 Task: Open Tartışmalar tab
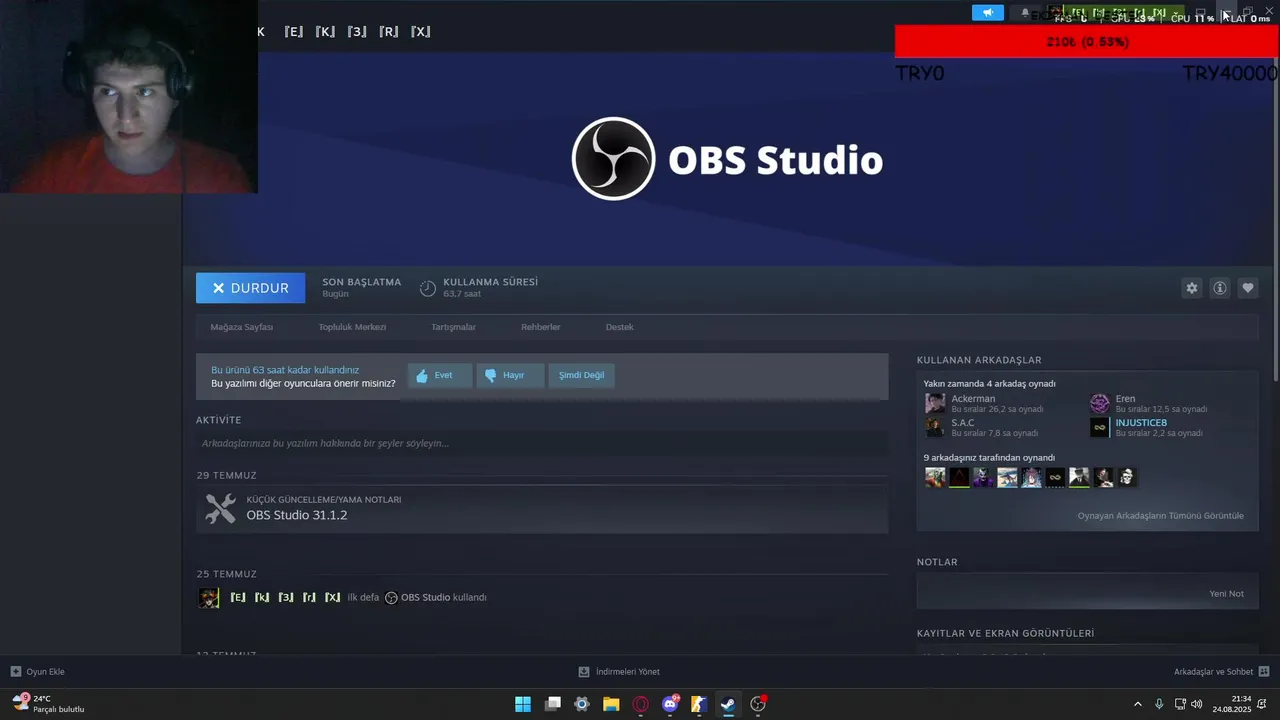453,327
